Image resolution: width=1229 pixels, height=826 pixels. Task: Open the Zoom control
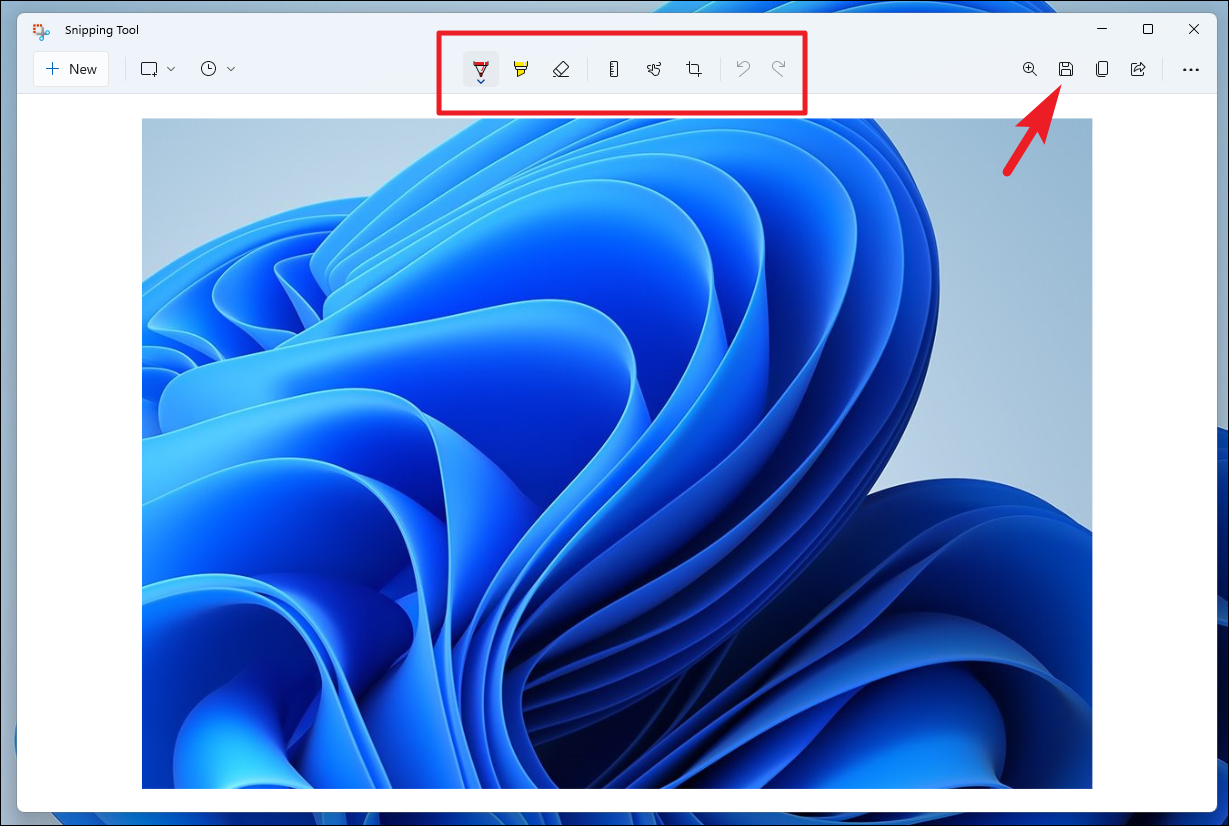coord(1030,69)
